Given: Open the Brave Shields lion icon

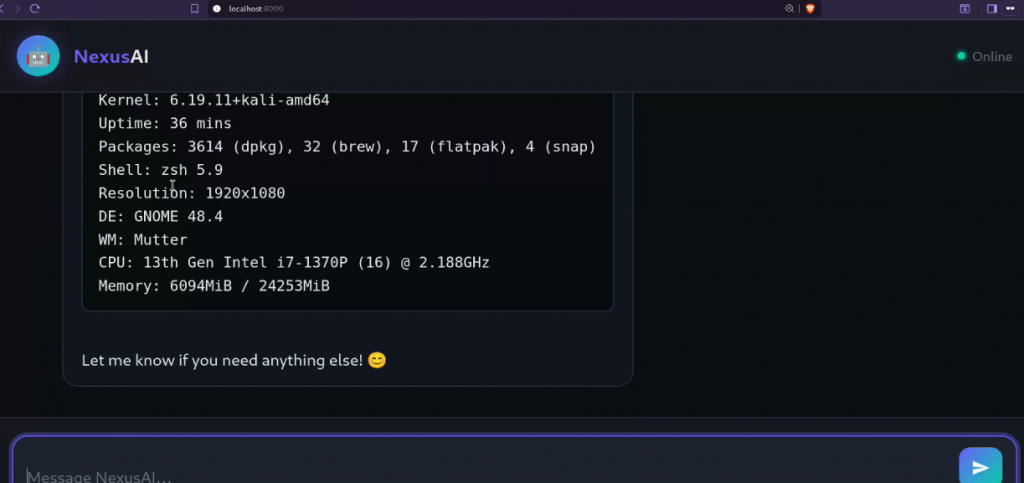Looking at the screenshot, I should pyautogui.click(x=810, y=8).
